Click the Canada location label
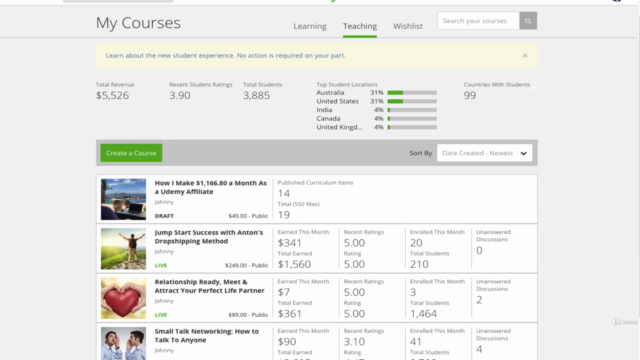 coord(328,118)
